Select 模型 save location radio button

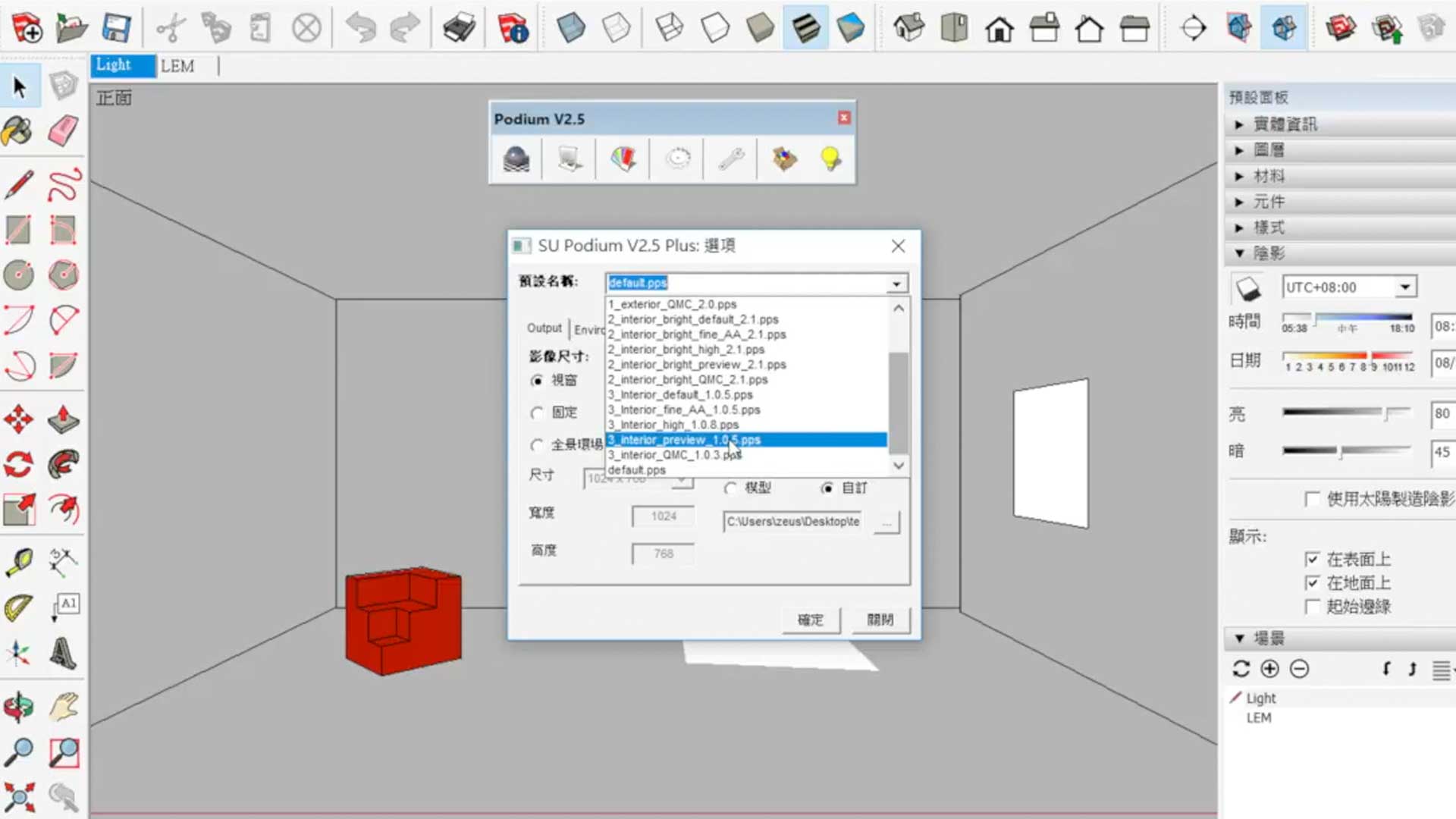tap(730, 488)
